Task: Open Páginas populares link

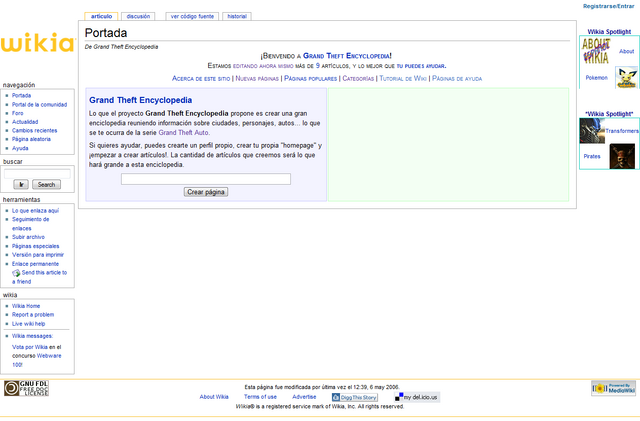Action: point(310,78)
